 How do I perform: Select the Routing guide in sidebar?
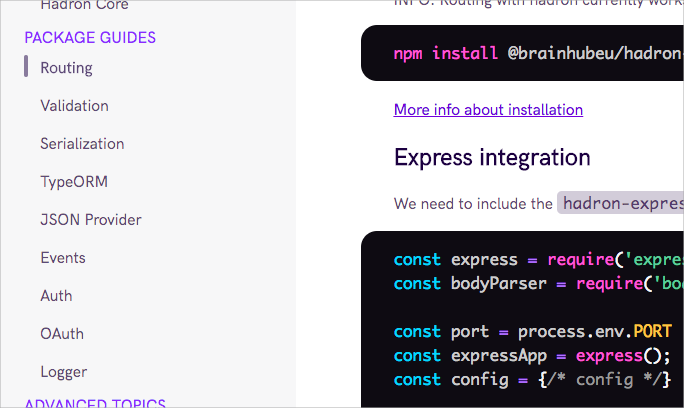[x=66, y=68]
